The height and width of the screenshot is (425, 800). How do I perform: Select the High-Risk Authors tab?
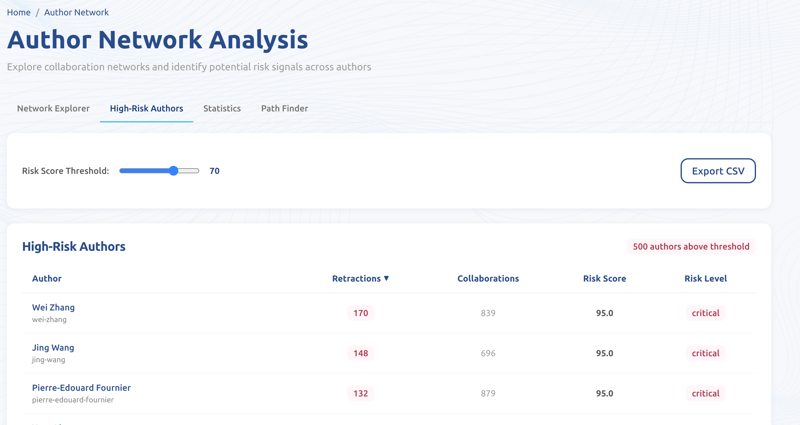point(146,108)
